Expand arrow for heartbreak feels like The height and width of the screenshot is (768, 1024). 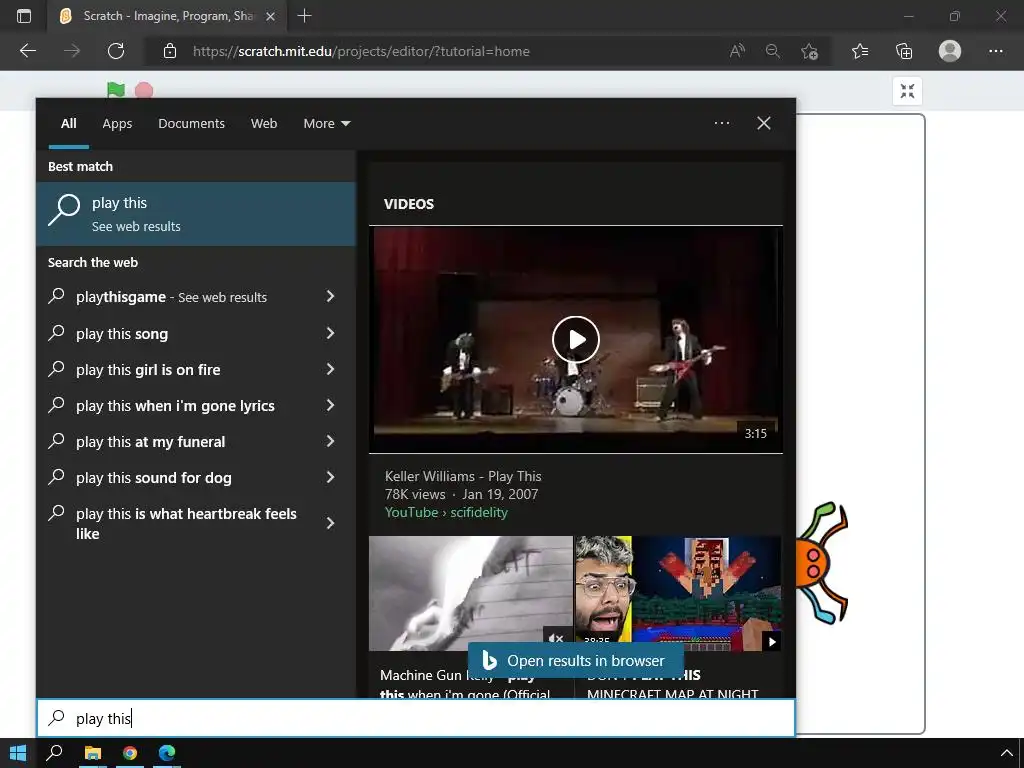(x=330, y=523)
